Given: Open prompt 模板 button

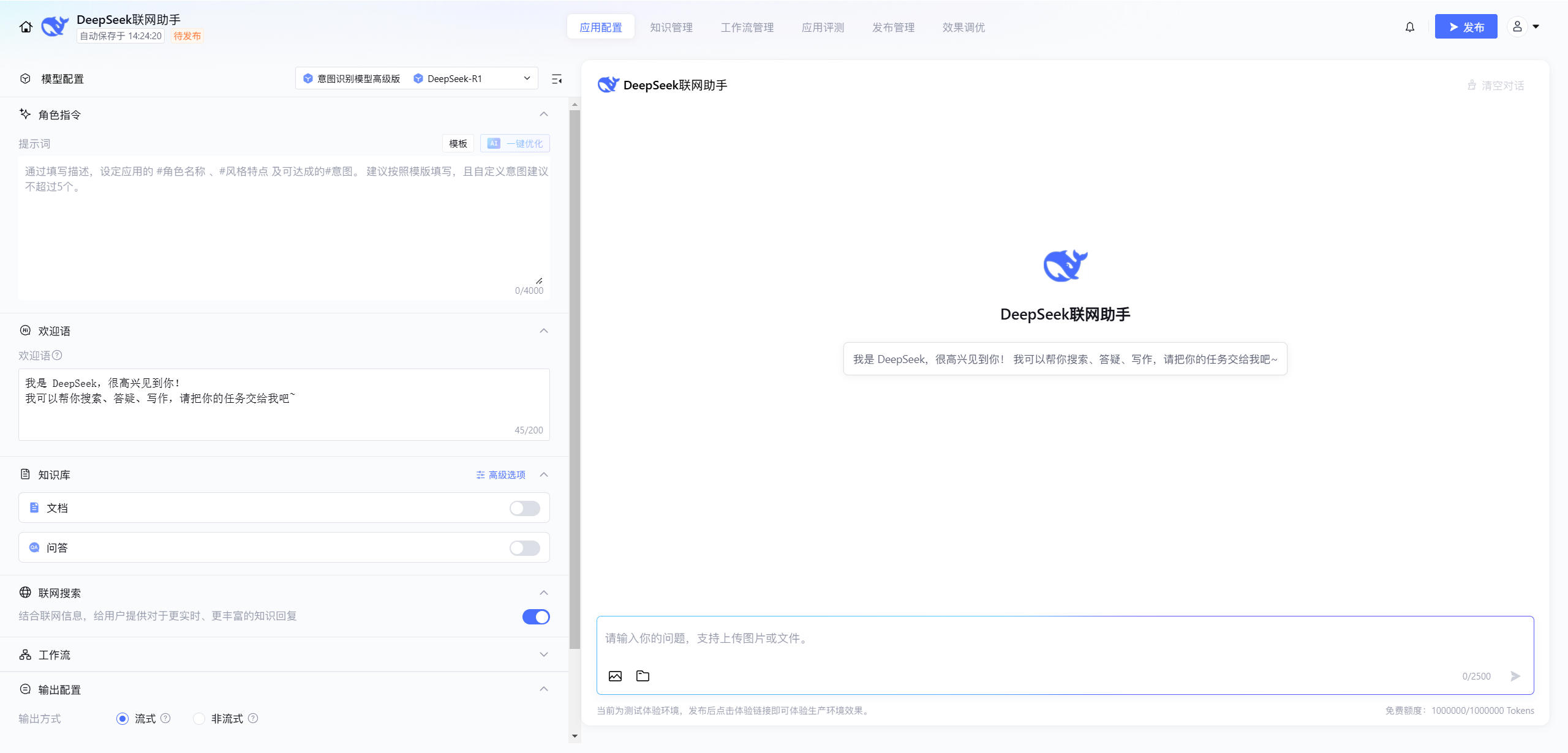Looking at the screenshot, I should tap(458, 143).
